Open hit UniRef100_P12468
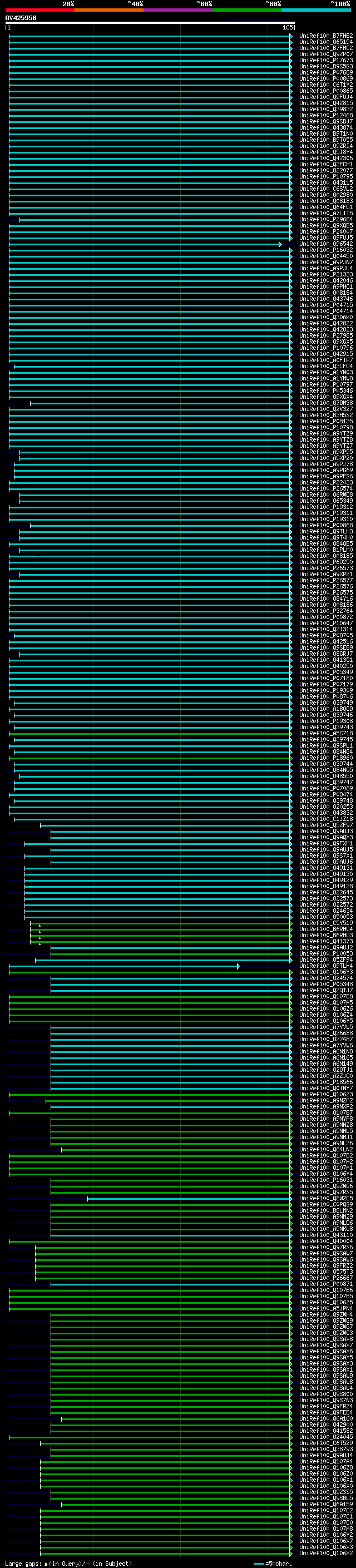356x1568 pixels. click(x=325, y=115)
